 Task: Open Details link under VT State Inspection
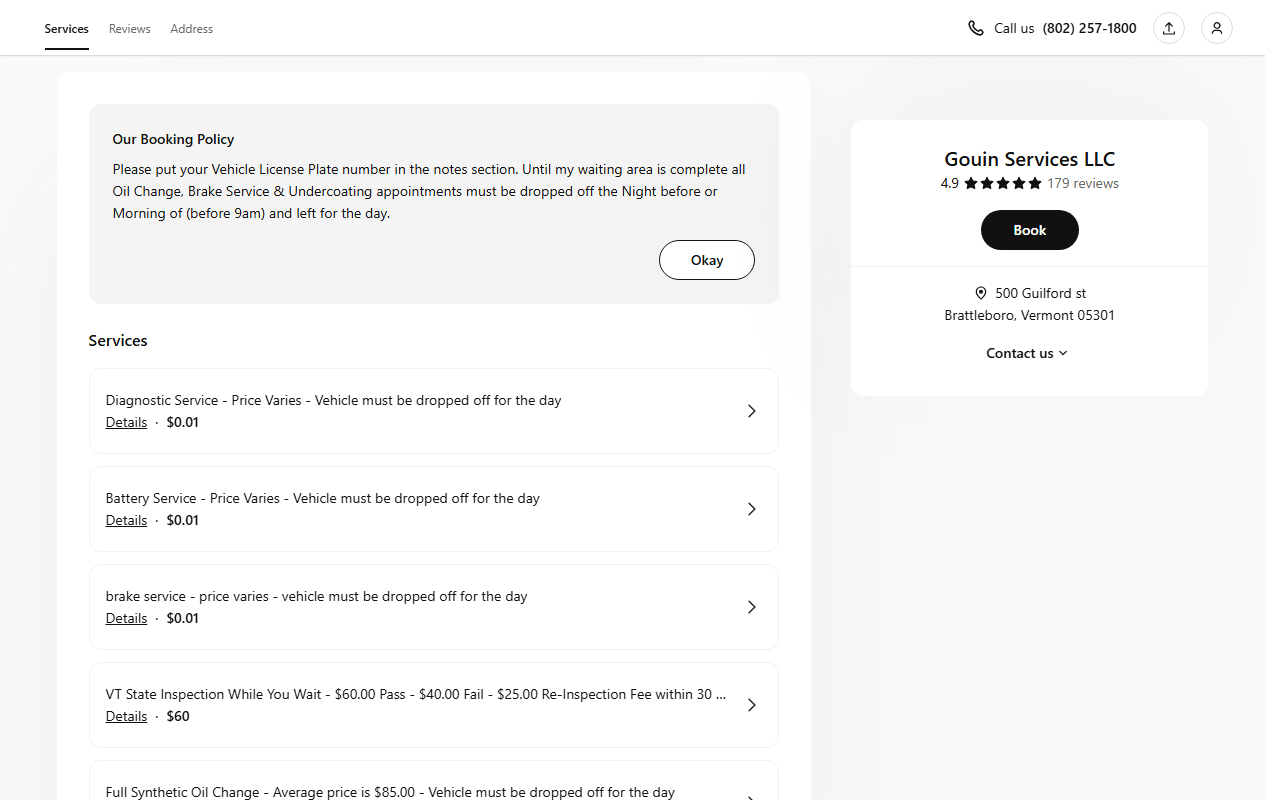click(x=127, y=716)
